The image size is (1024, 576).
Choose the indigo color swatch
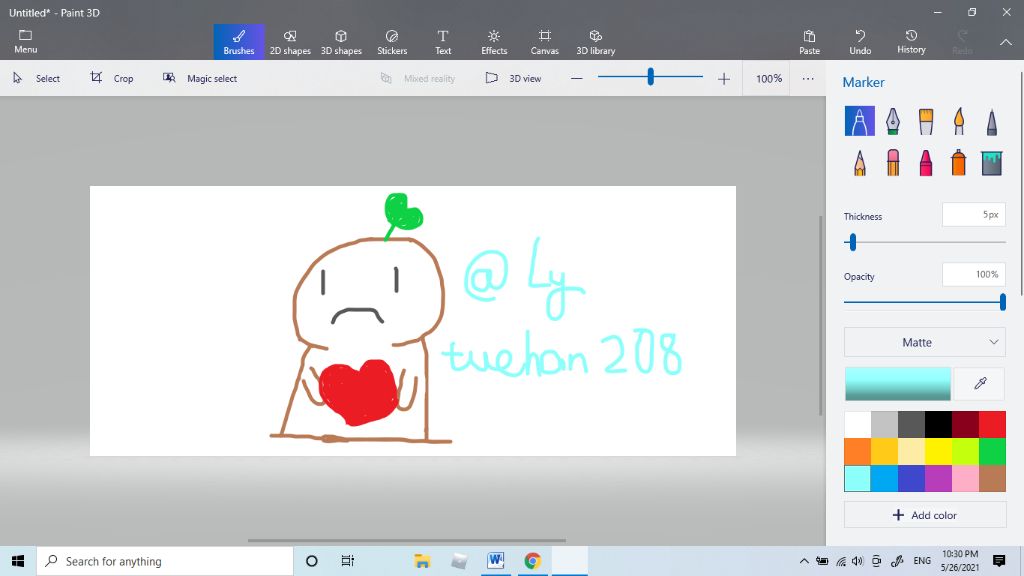click(x=912, y=478)
